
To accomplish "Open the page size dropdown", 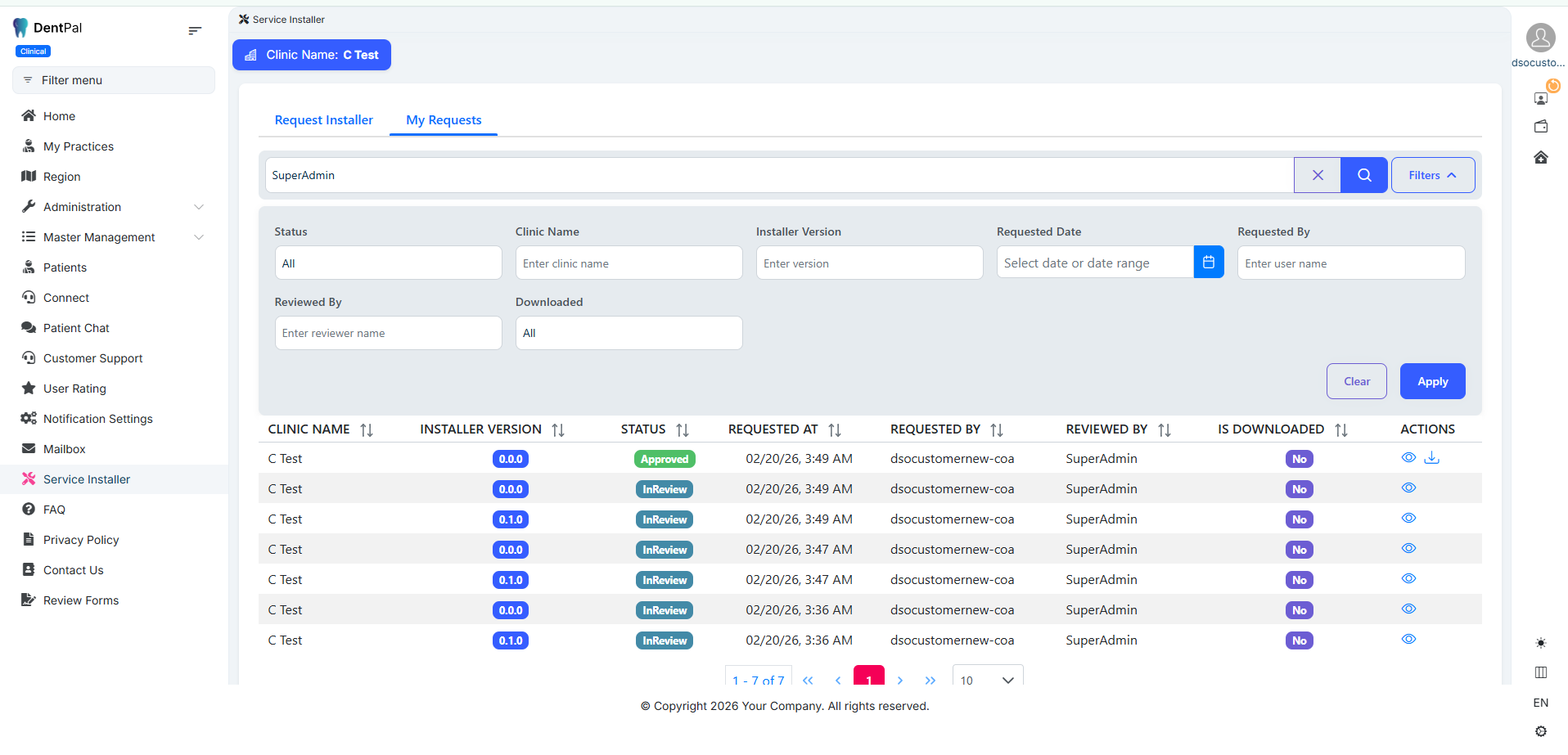I will [x=987, y=679].
